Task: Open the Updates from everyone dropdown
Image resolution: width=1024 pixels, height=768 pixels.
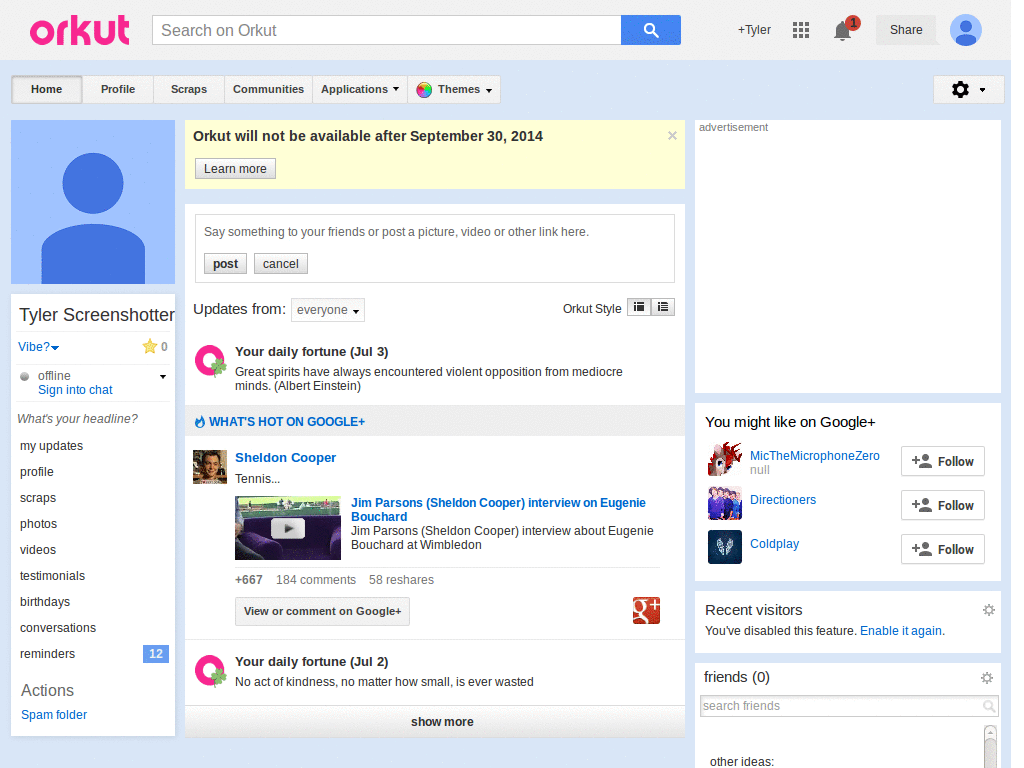Action: (x=328, y=310)
